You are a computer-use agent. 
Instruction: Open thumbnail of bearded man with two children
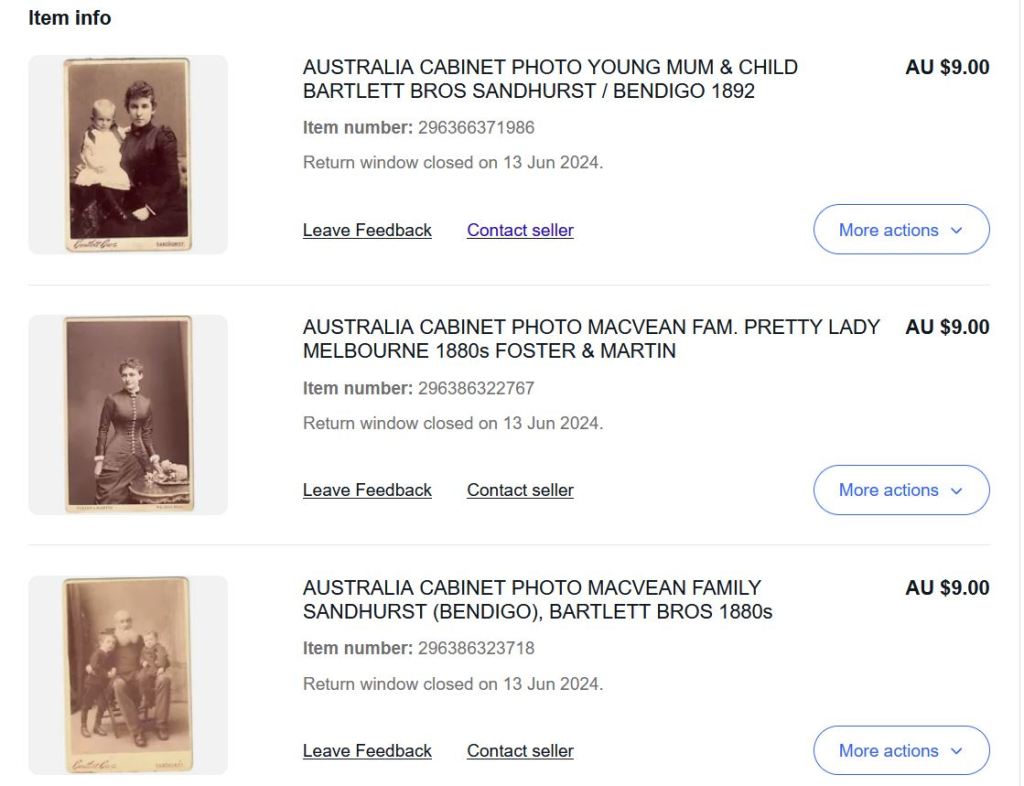(x=128, y=675)
